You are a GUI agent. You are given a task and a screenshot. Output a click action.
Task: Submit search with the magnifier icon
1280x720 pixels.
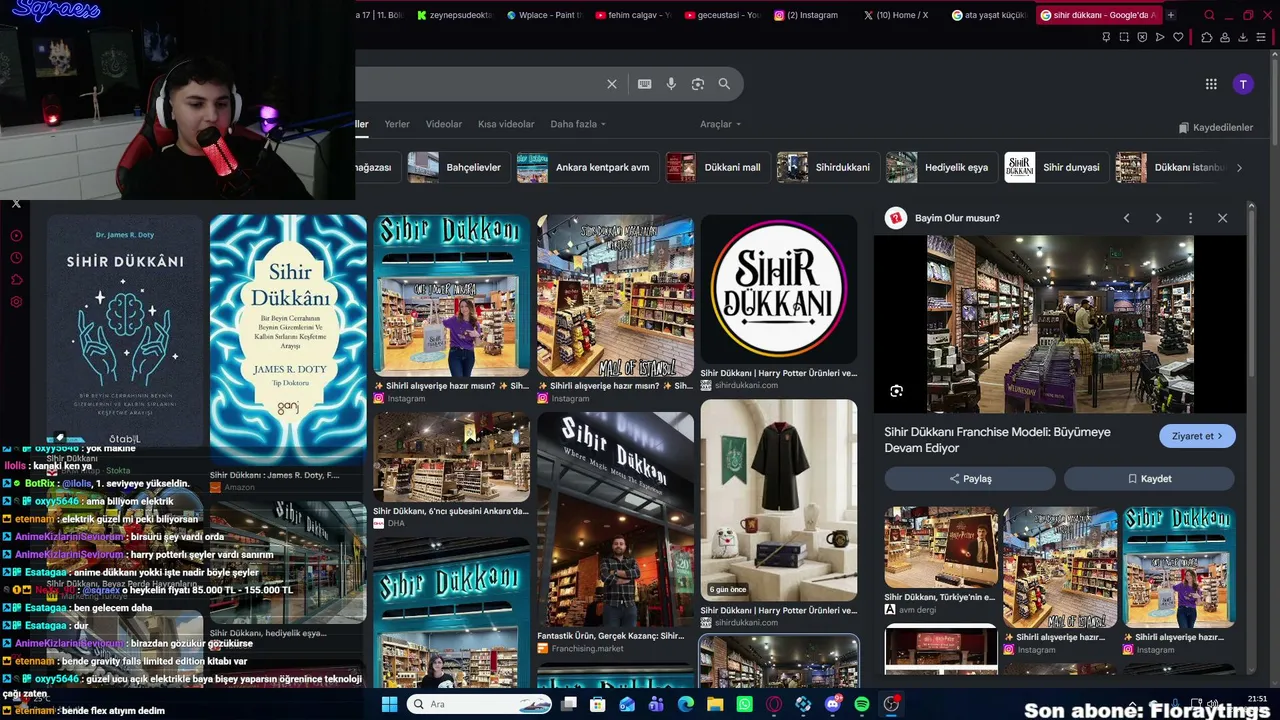click(724, 84)
